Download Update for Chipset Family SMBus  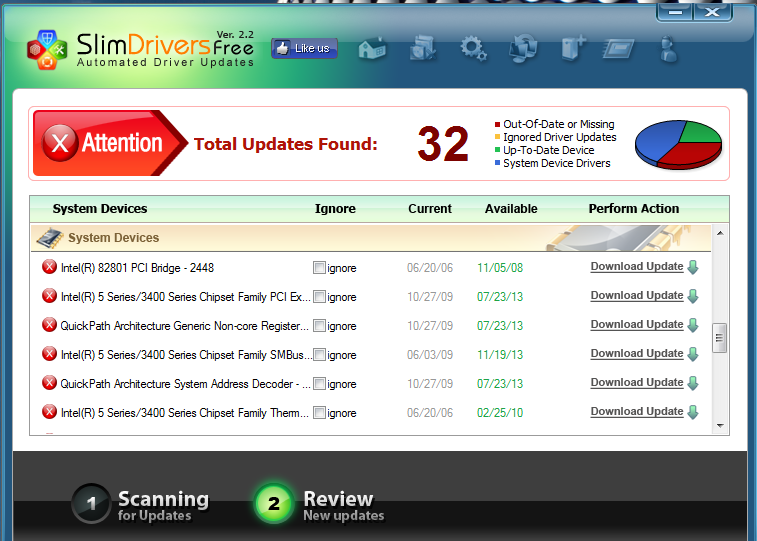[637, 353]
